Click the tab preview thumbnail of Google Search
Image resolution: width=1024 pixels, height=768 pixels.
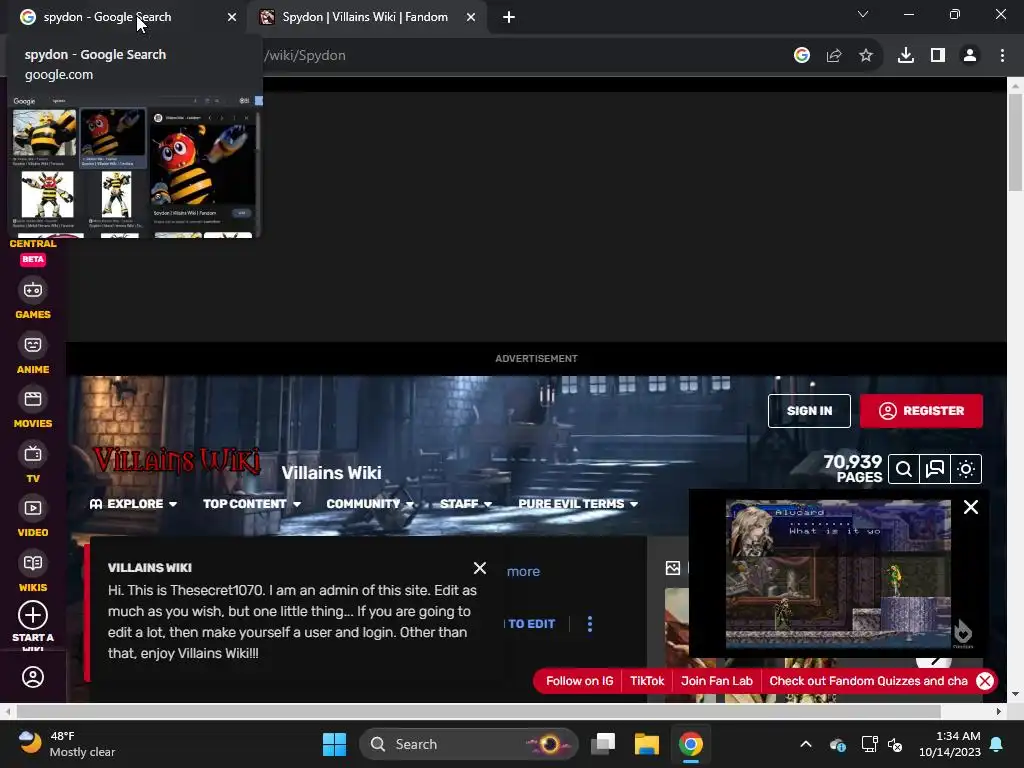pos(134,167)
